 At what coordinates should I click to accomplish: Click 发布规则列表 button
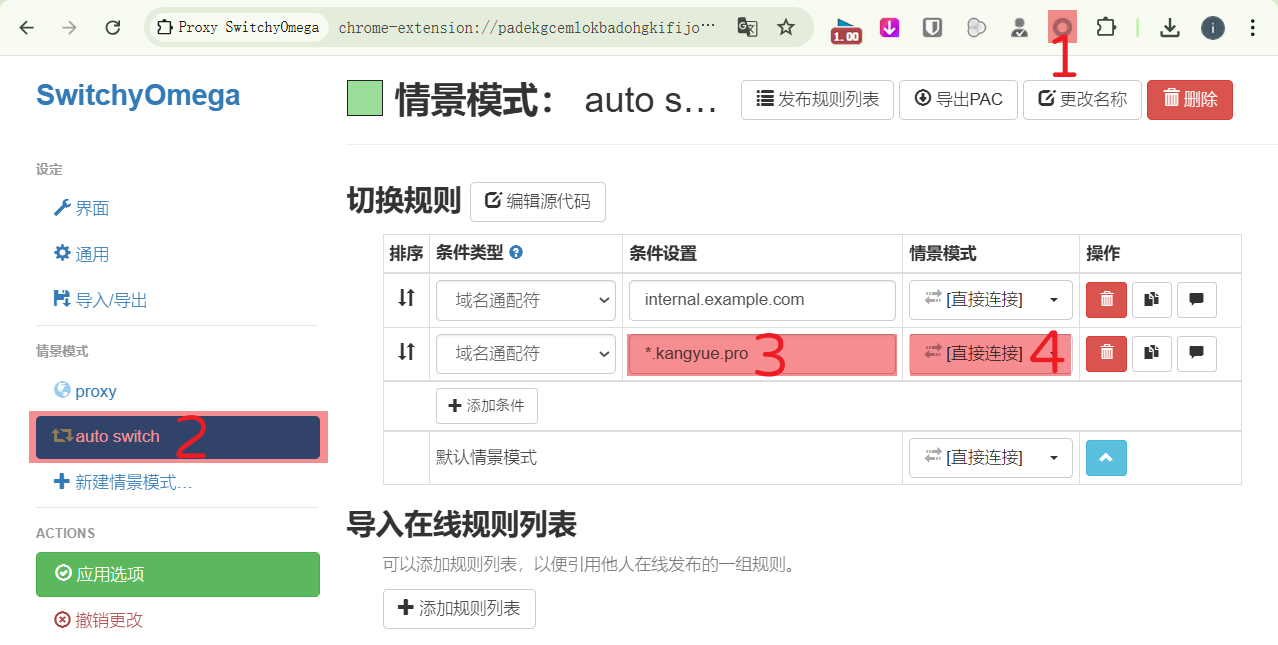click(x=818, y=100)
